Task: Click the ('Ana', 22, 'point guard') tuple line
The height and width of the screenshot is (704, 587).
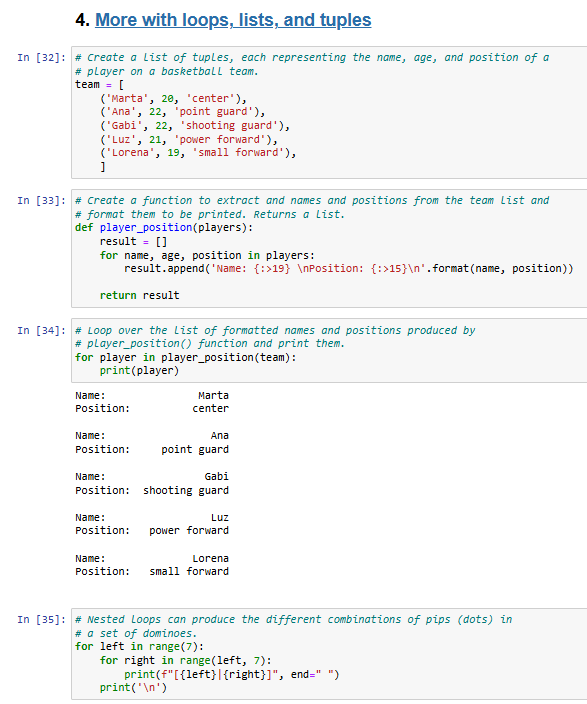Action: tap(182, 112)
